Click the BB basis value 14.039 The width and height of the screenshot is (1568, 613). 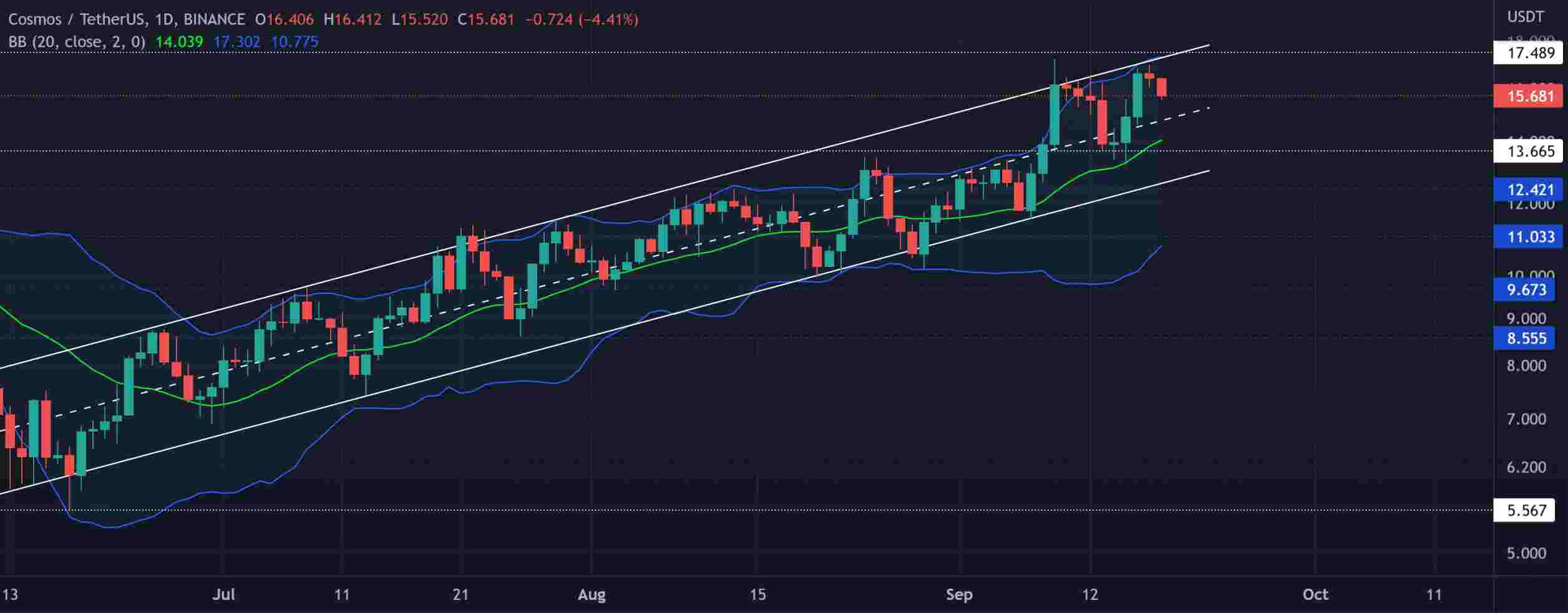coord(179,42)
